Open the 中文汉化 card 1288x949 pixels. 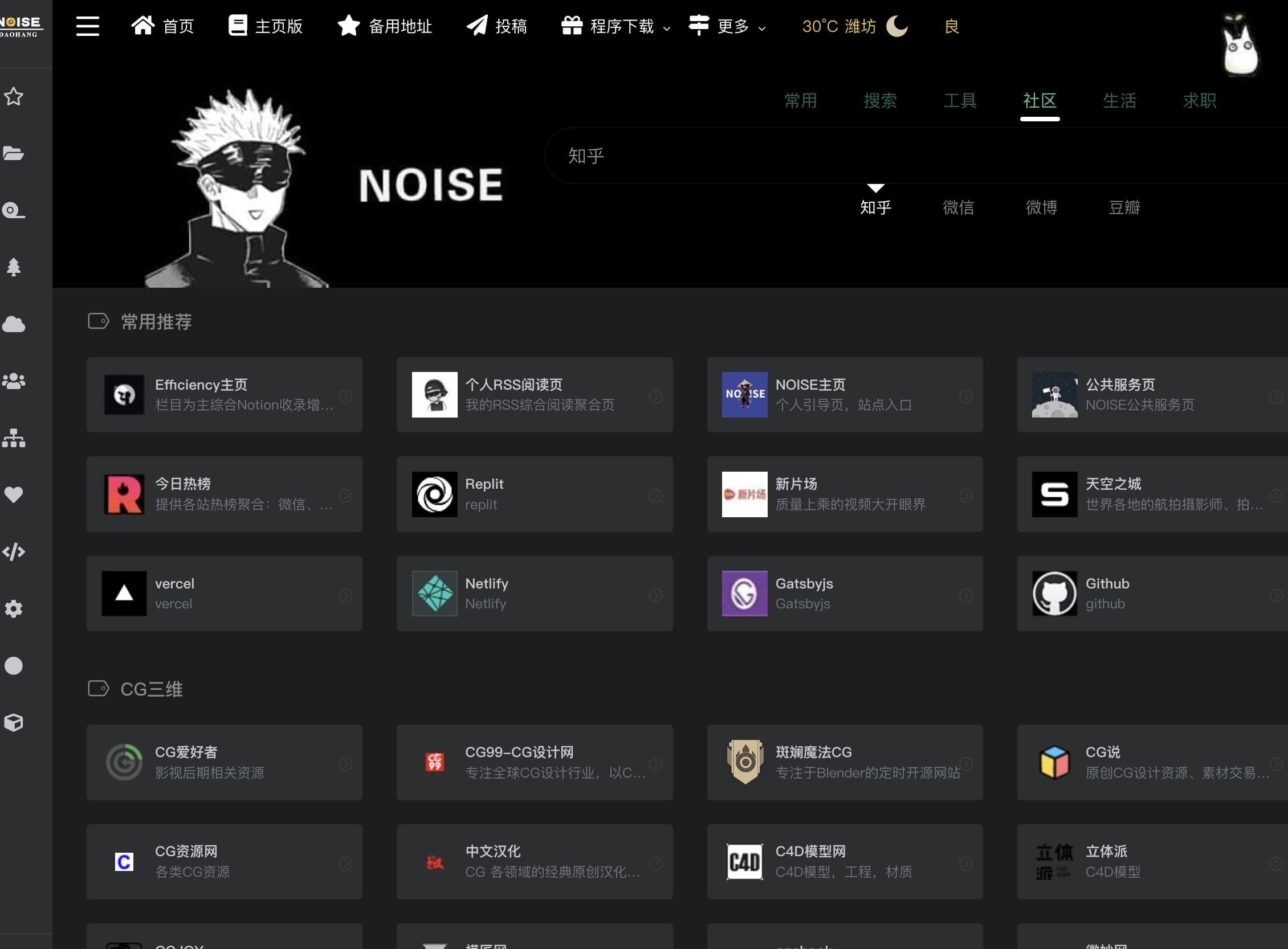[x=535, y=862]
